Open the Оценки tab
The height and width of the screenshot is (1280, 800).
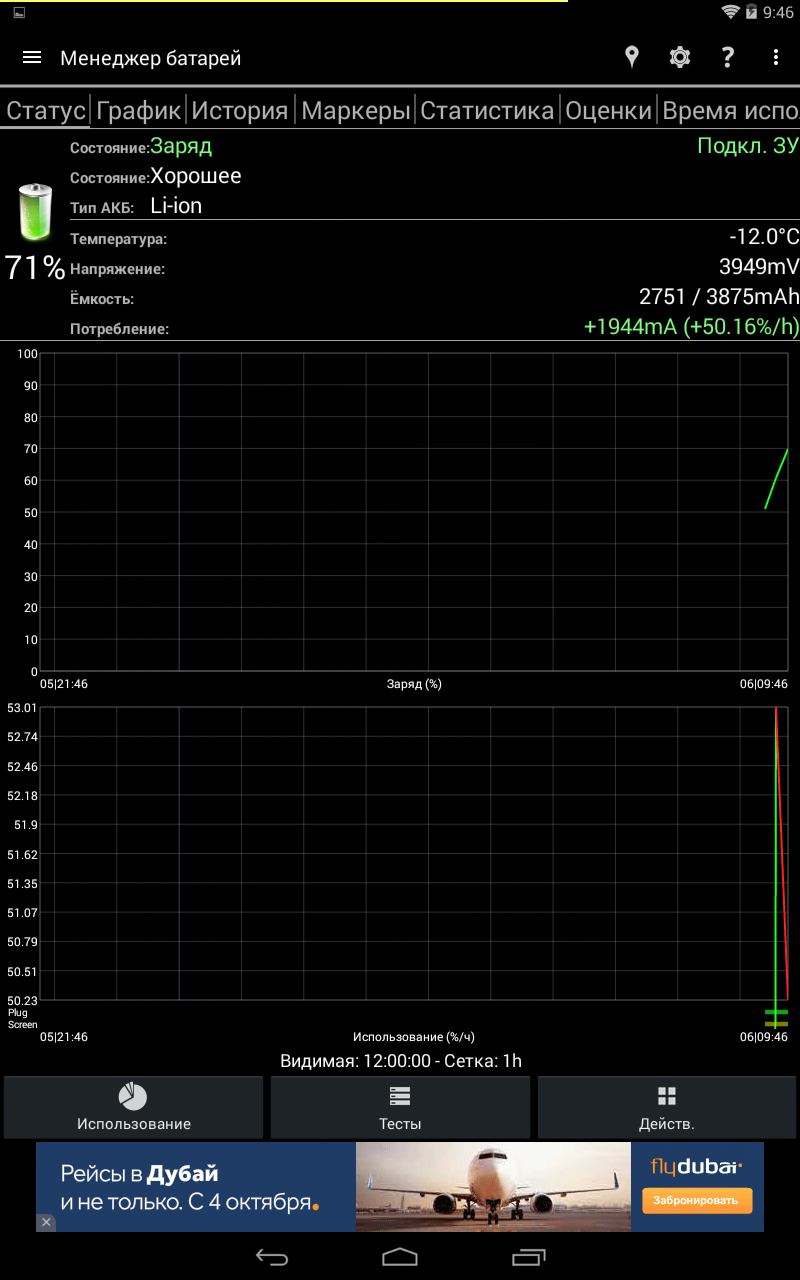tap(608, 110)
